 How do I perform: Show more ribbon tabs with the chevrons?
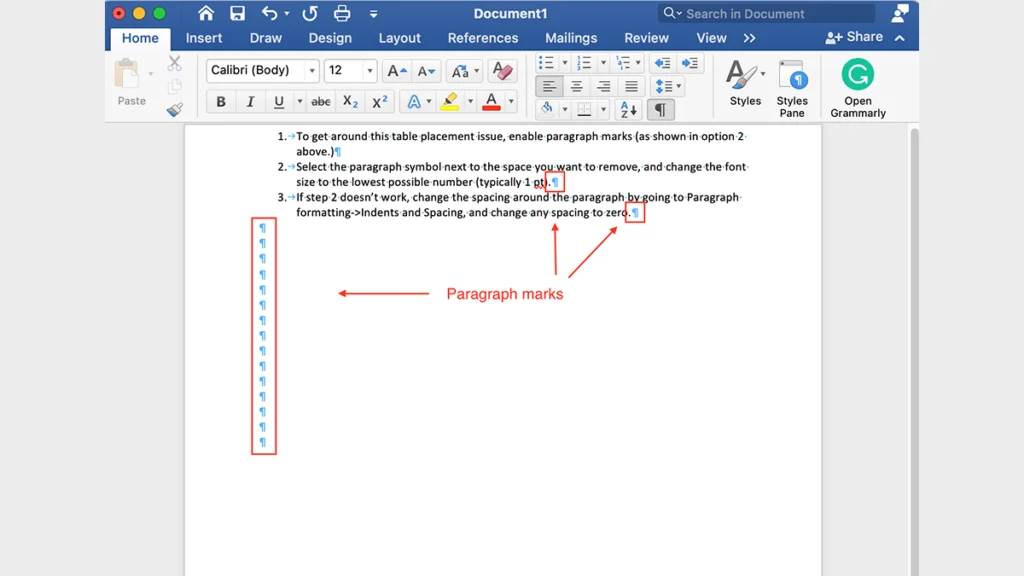click(749, 38)
